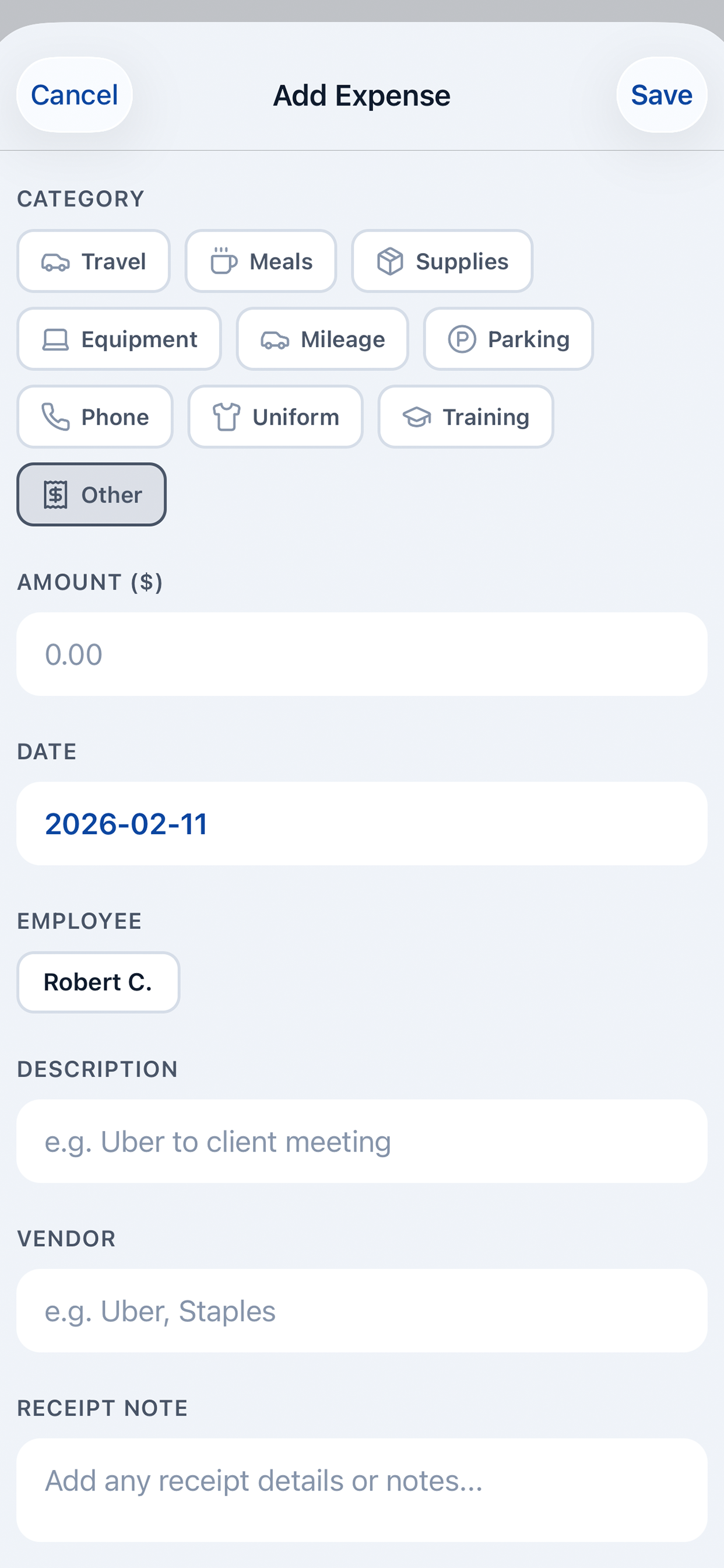Open the employee selector for Robert C.
The image size is (724, 1568).
click(98, 982)
